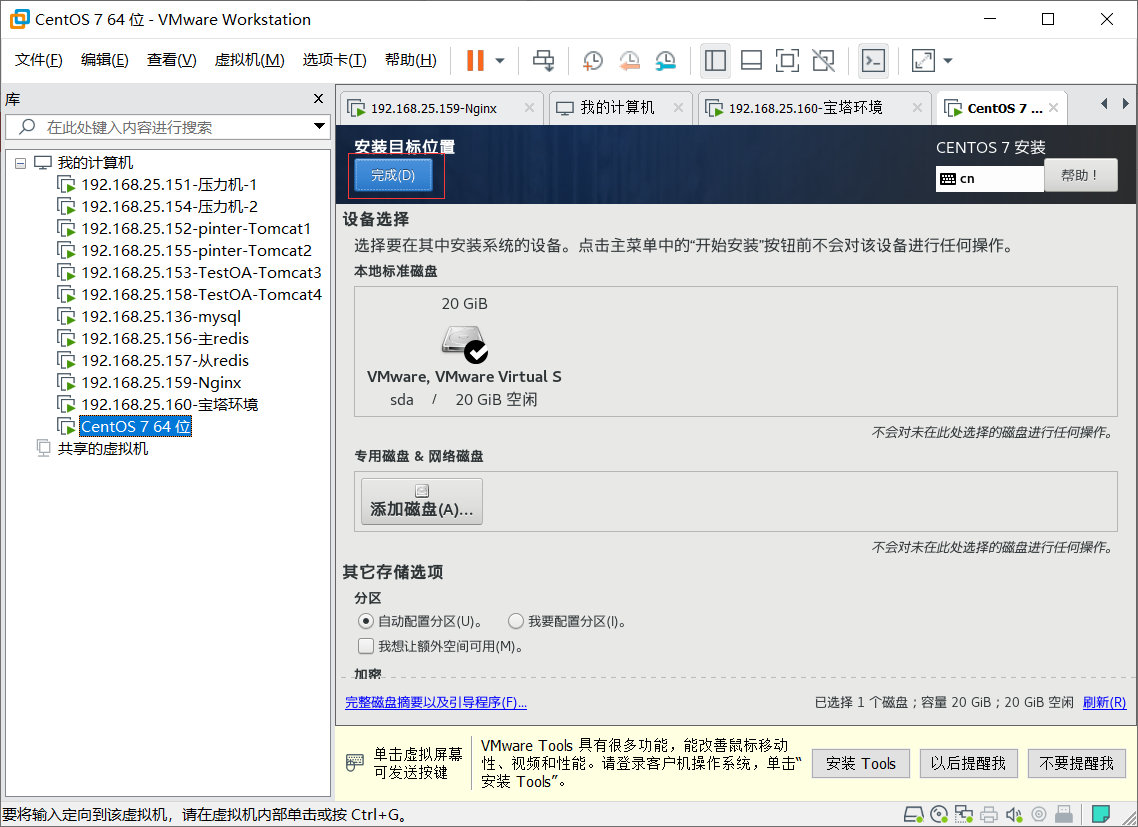The height and width of the screenshot is (827, 1138).
Task: Open the stretch mode dropdown arrow
Action: click(948, 61)
